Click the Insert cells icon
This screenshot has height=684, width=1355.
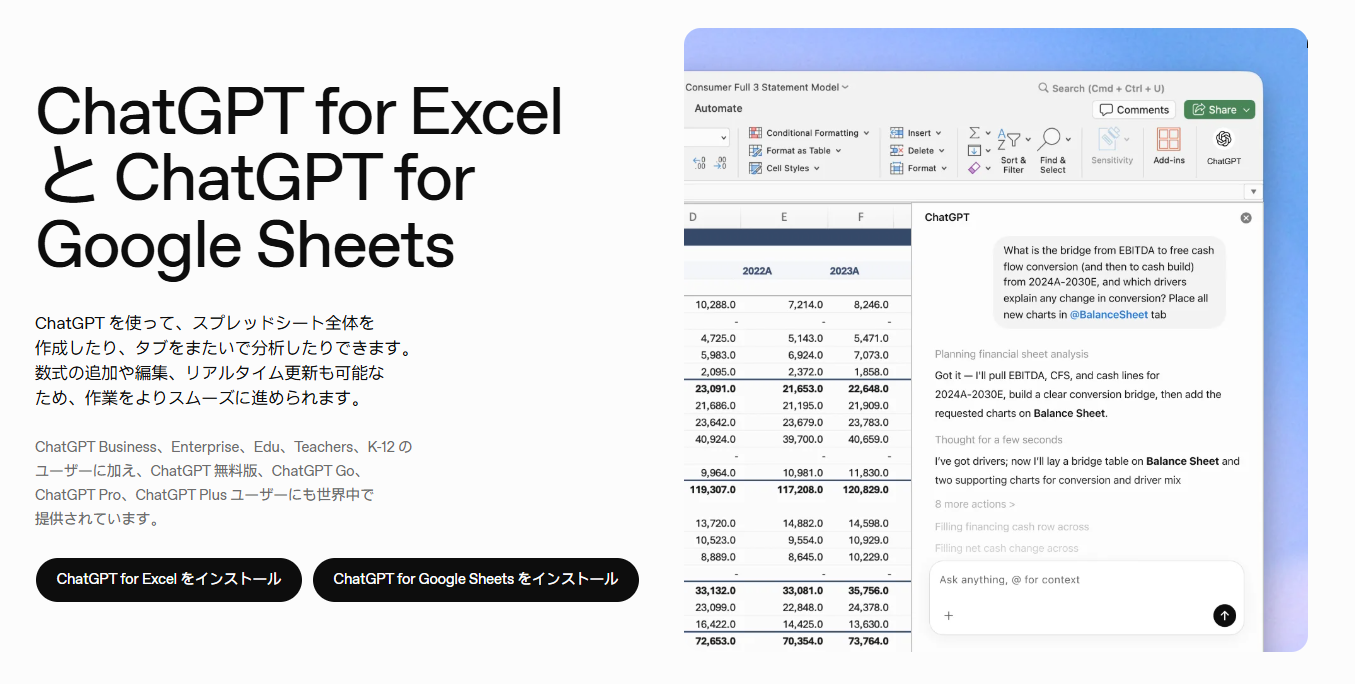[897, 133]
